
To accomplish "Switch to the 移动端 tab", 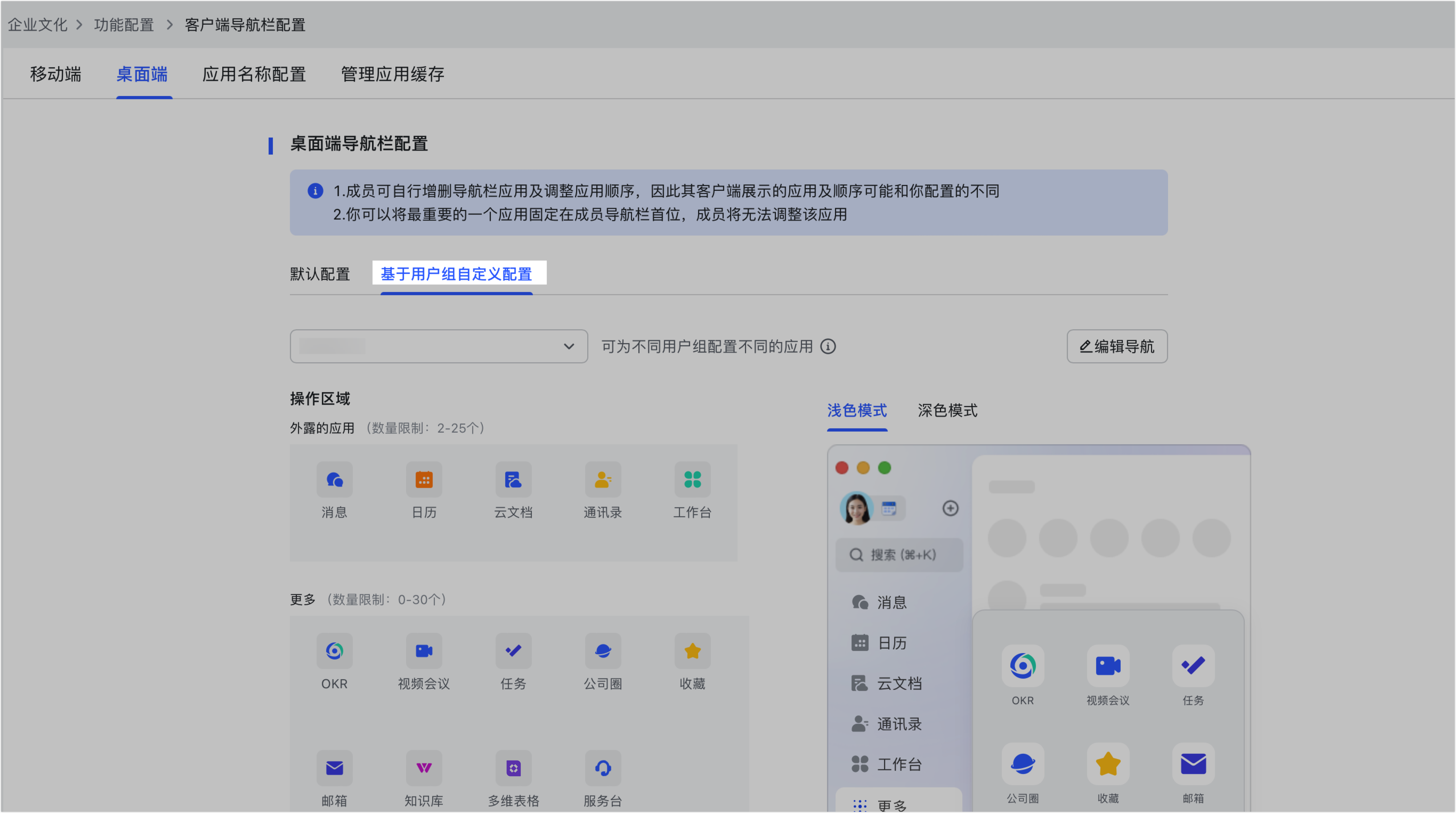I will click(x=55, y=74).
